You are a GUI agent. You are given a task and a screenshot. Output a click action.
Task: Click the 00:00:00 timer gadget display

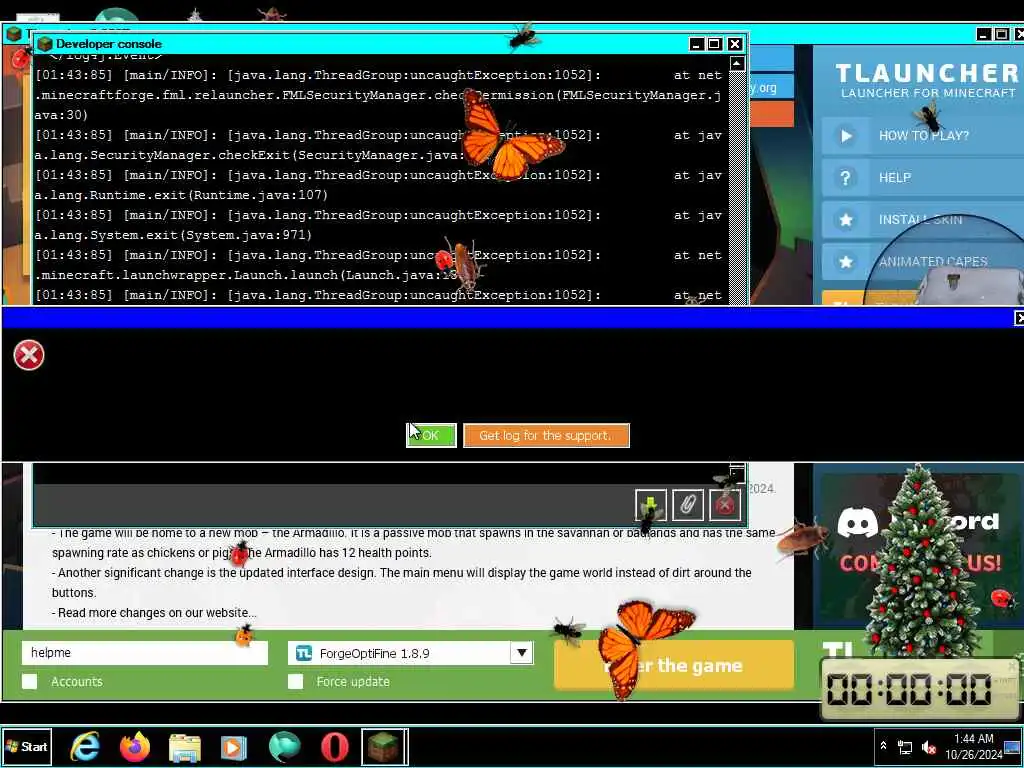[910, 689]
